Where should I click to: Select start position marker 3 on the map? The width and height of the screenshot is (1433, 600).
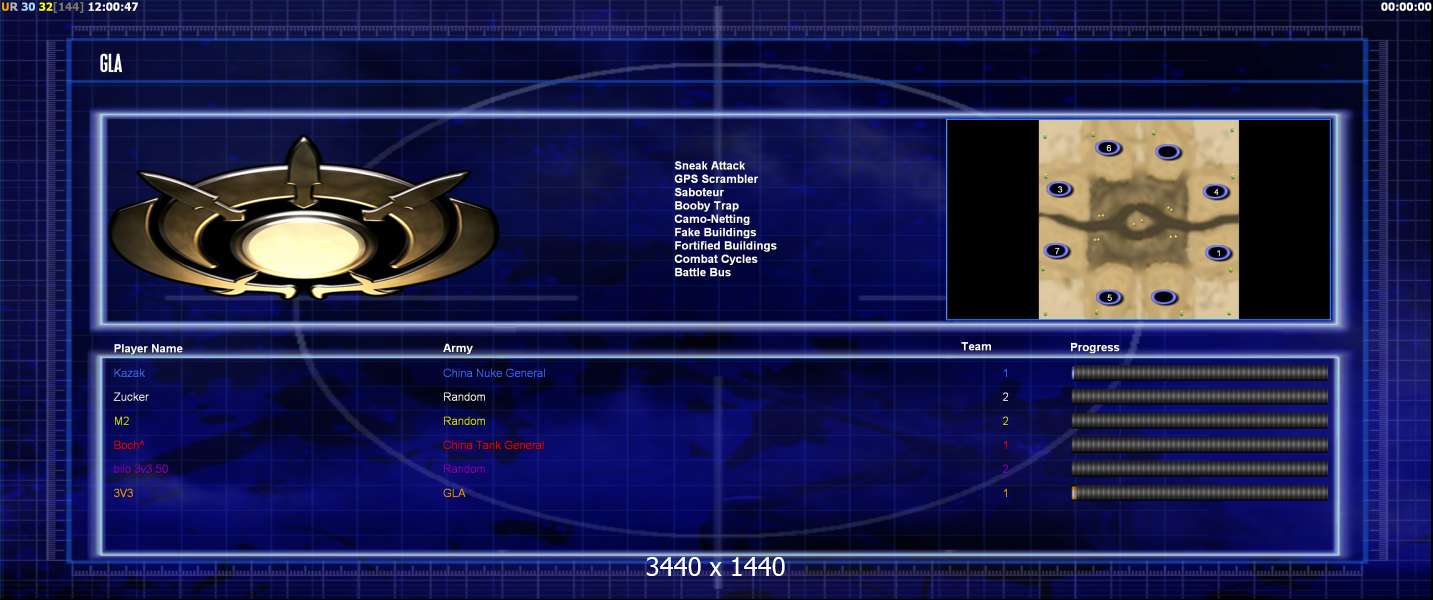tap(1060, 189)
